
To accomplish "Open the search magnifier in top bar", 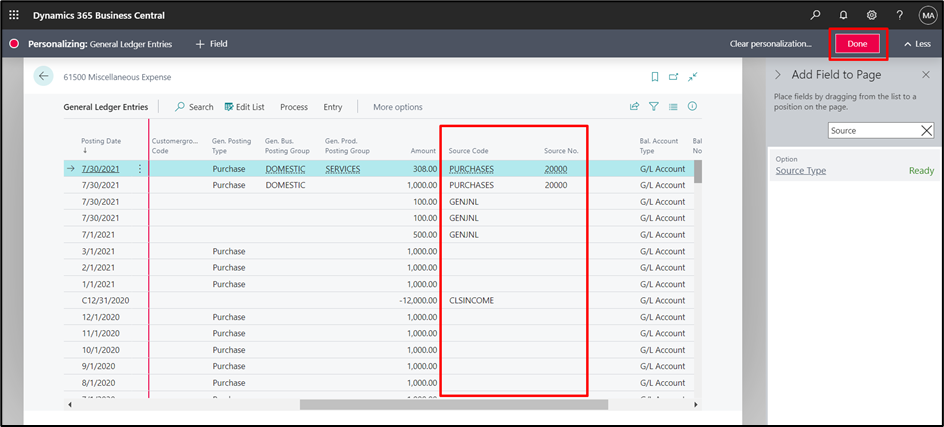I will pyautogui.click(x=815, y=15).
